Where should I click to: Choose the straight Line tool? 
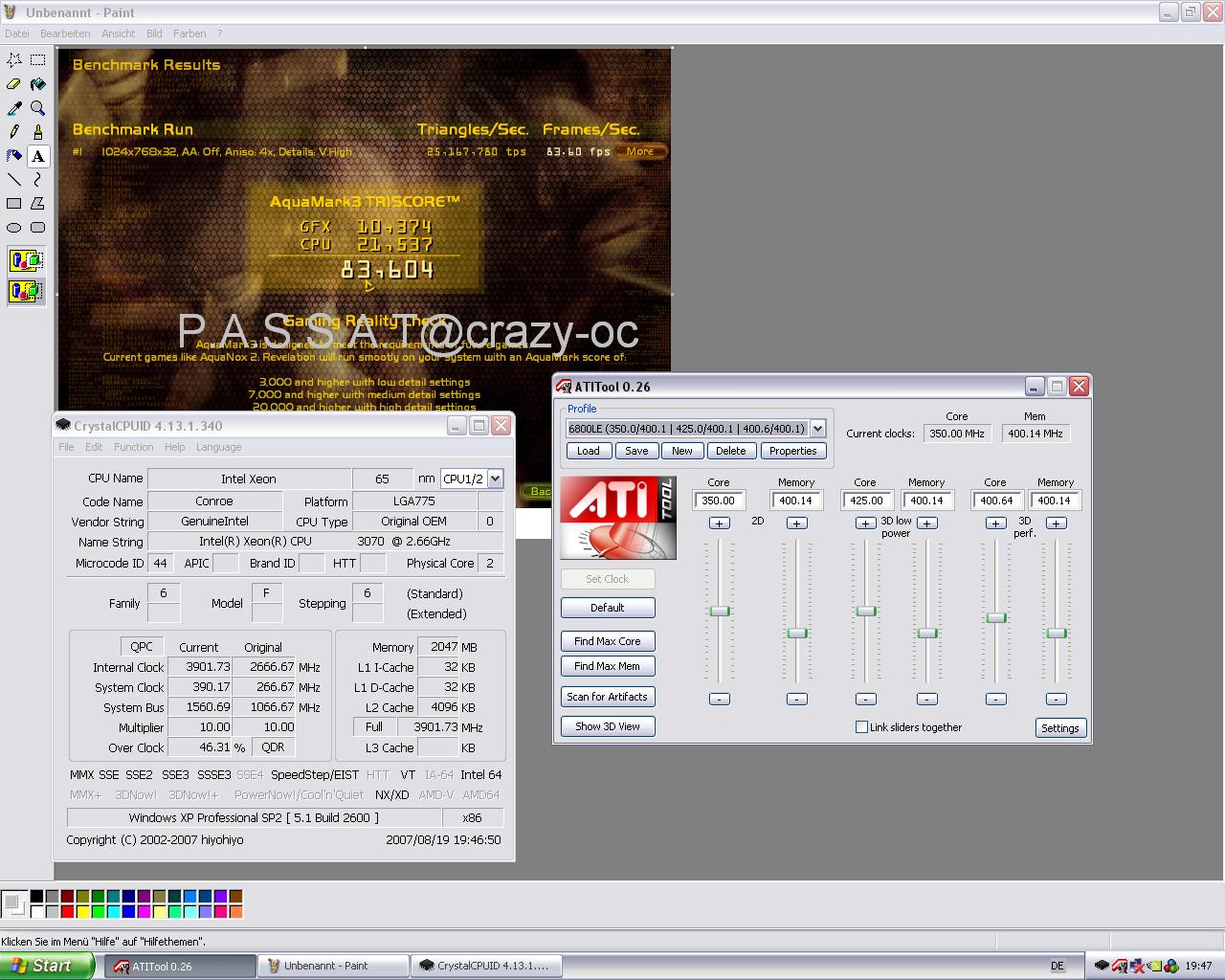coord(14,180)
